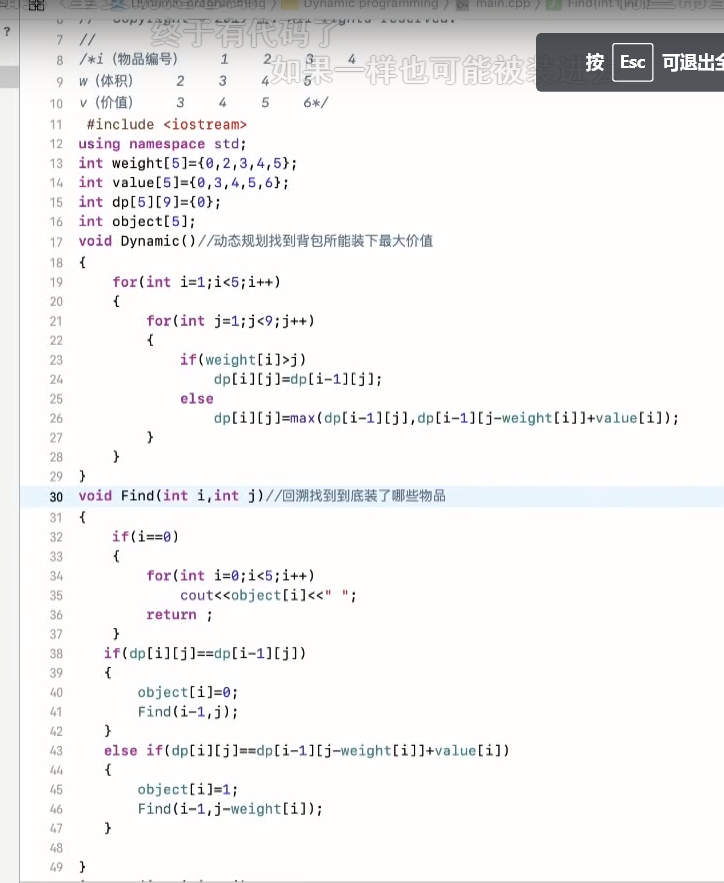Click the "cout<<object[i]<<" output statement
The height and width of the screenshot is (883, 724).
click(x=268, y=595)
